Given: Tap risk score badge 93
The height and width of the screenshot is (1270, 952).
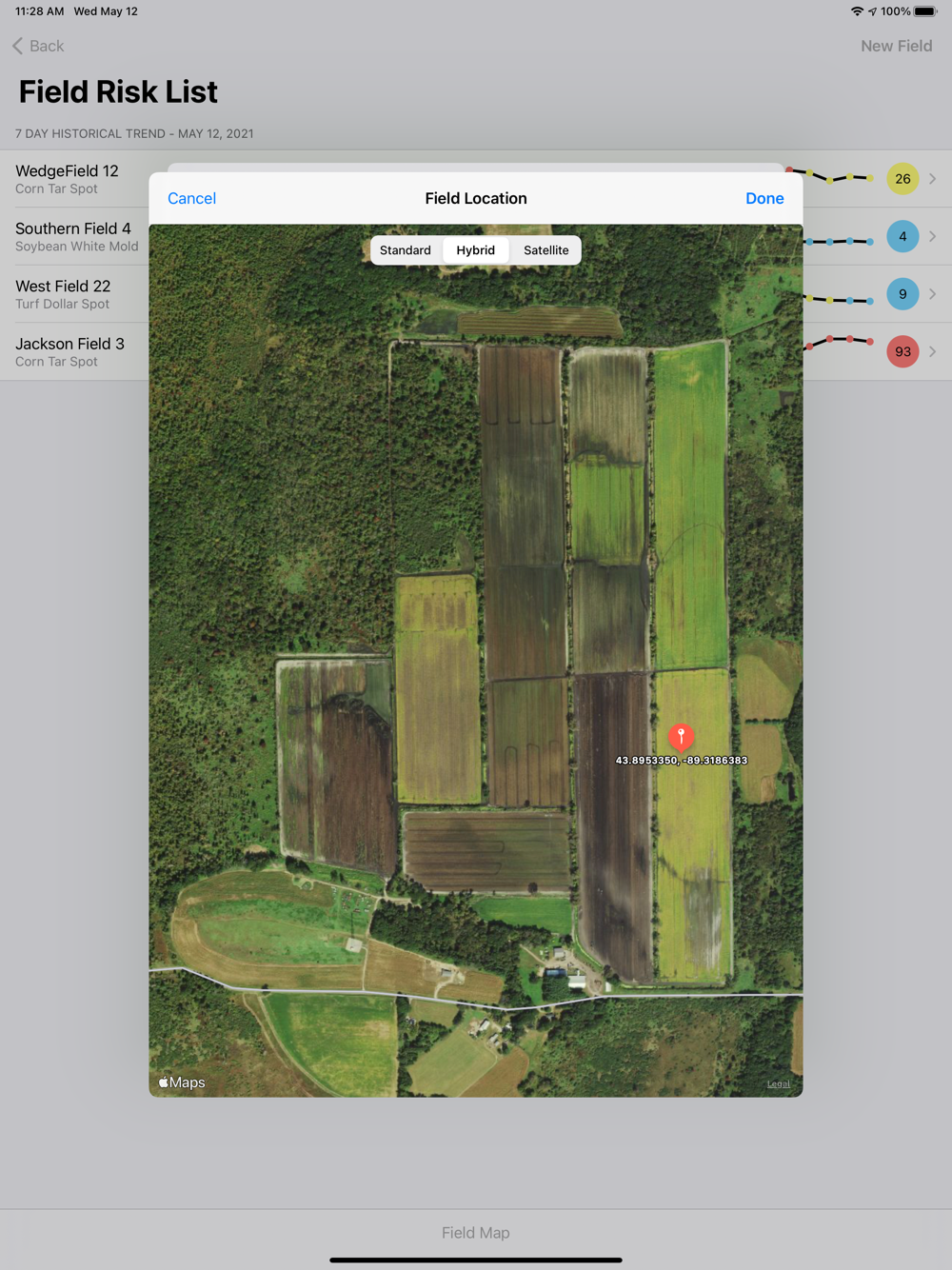Looking at the screenshot, I should point(902,351).
